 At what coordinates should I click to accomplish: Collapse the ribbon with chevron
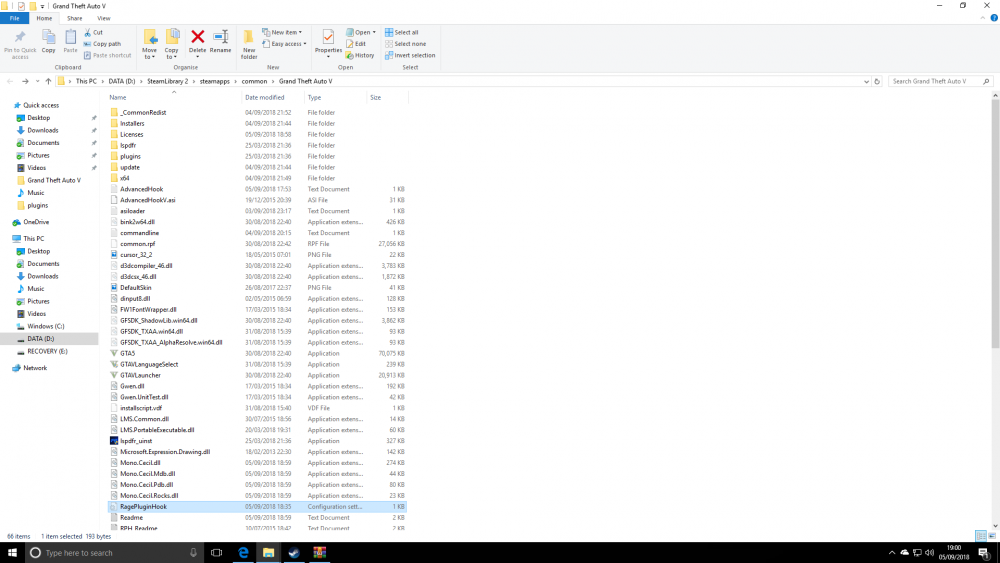pos(983,18)
